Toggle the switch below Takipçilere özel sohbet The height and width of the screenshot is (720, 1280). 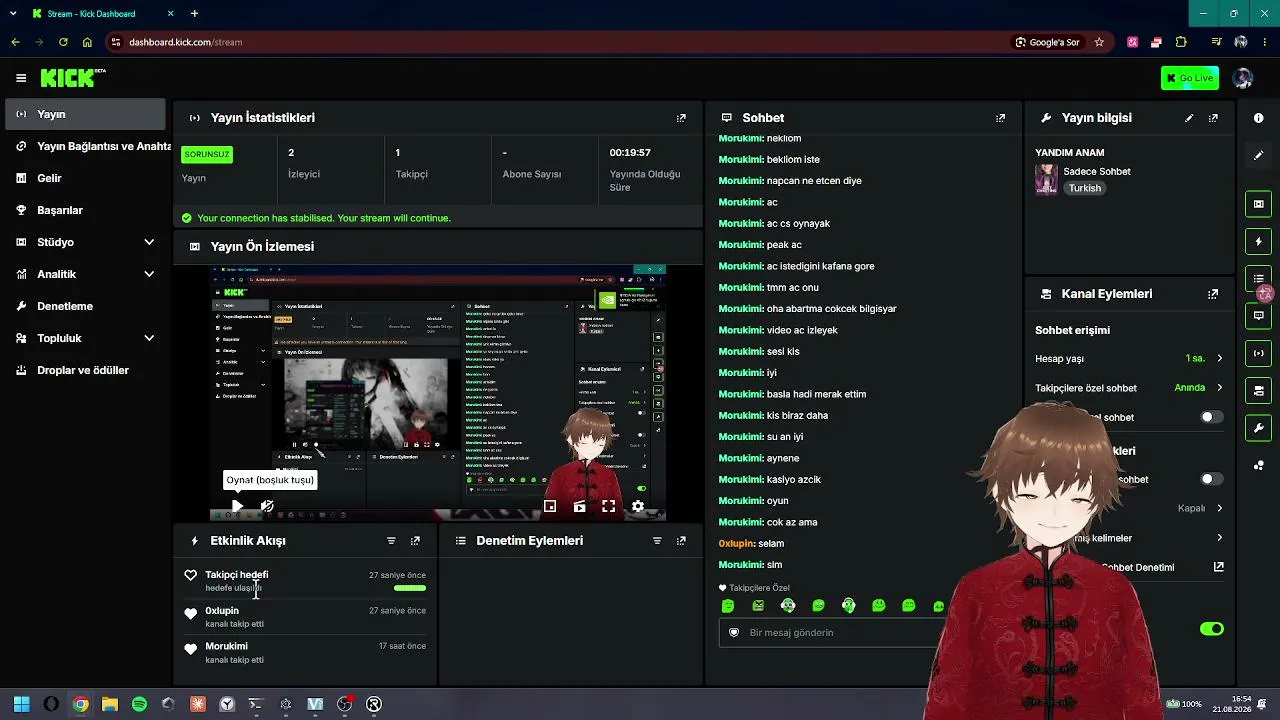pyautogui.click(x=1211, y=417)
